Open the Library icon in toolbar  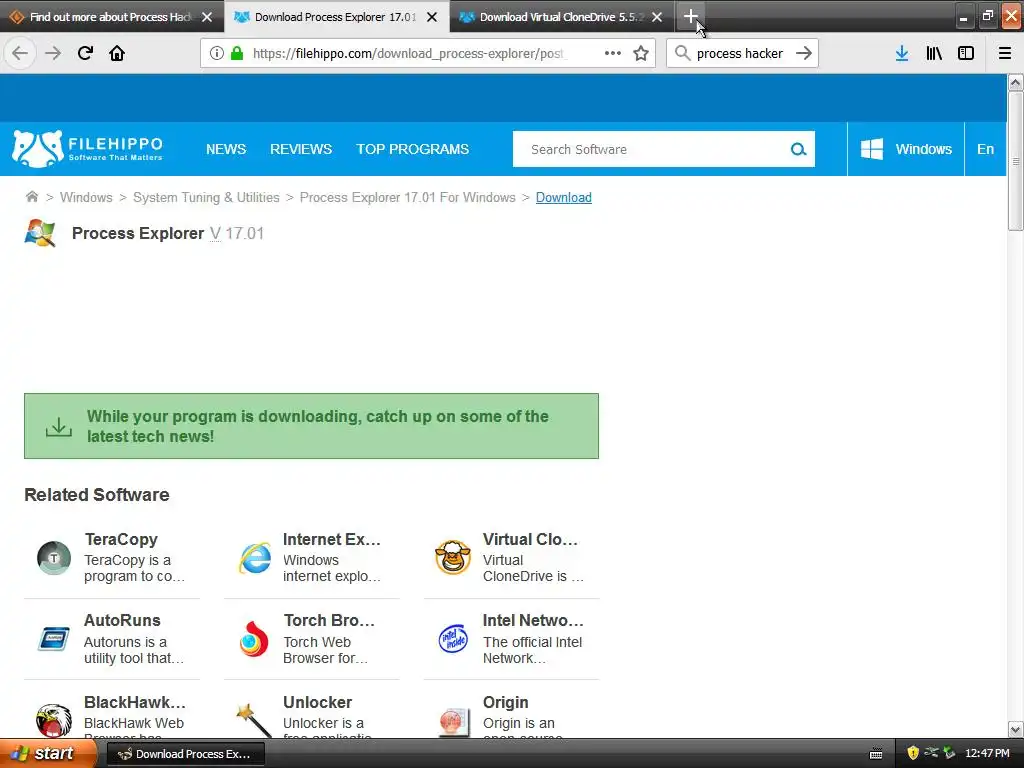934,53
